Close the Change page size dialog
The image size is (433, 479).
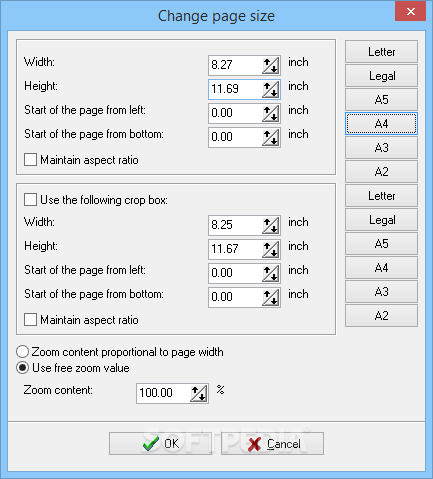tap(411, 11)
